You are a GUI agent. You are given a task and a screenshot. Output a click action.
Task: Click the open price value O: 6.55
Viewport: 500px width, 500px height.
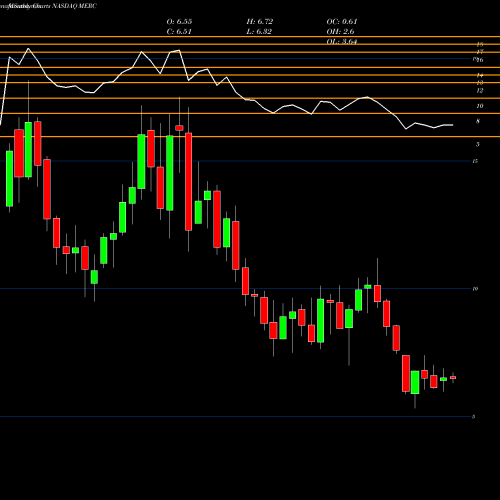179,22
